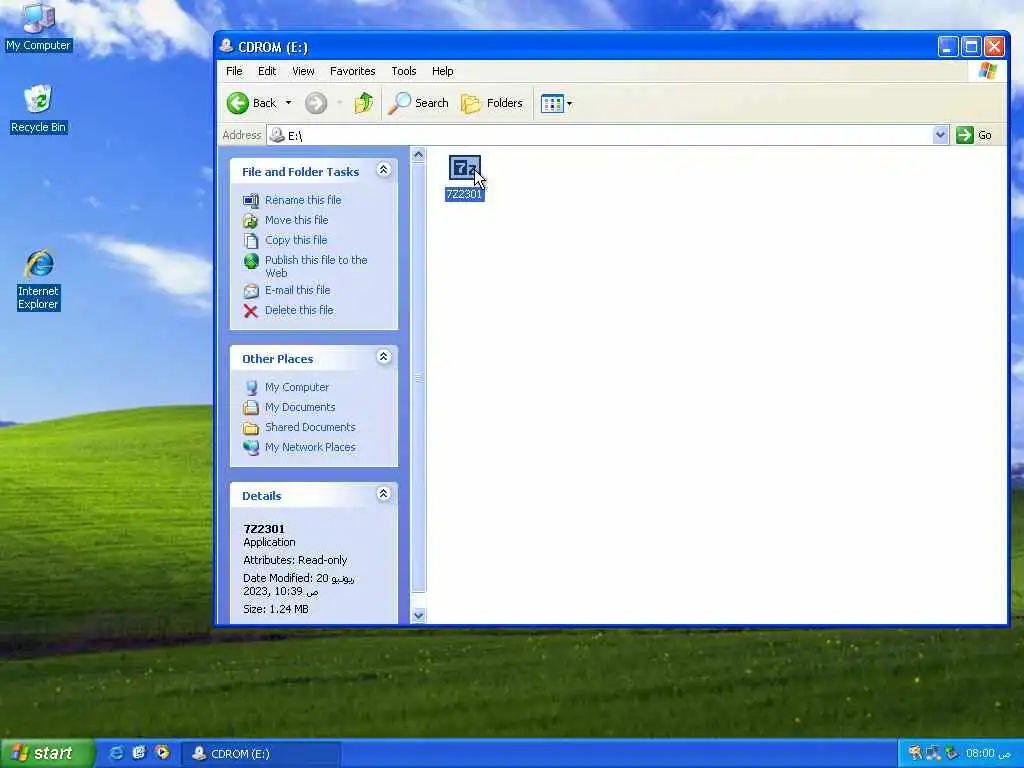The image size is (1024, 768).
Task: Go to My Documents in Other Places
Action: tap(300, 407)
